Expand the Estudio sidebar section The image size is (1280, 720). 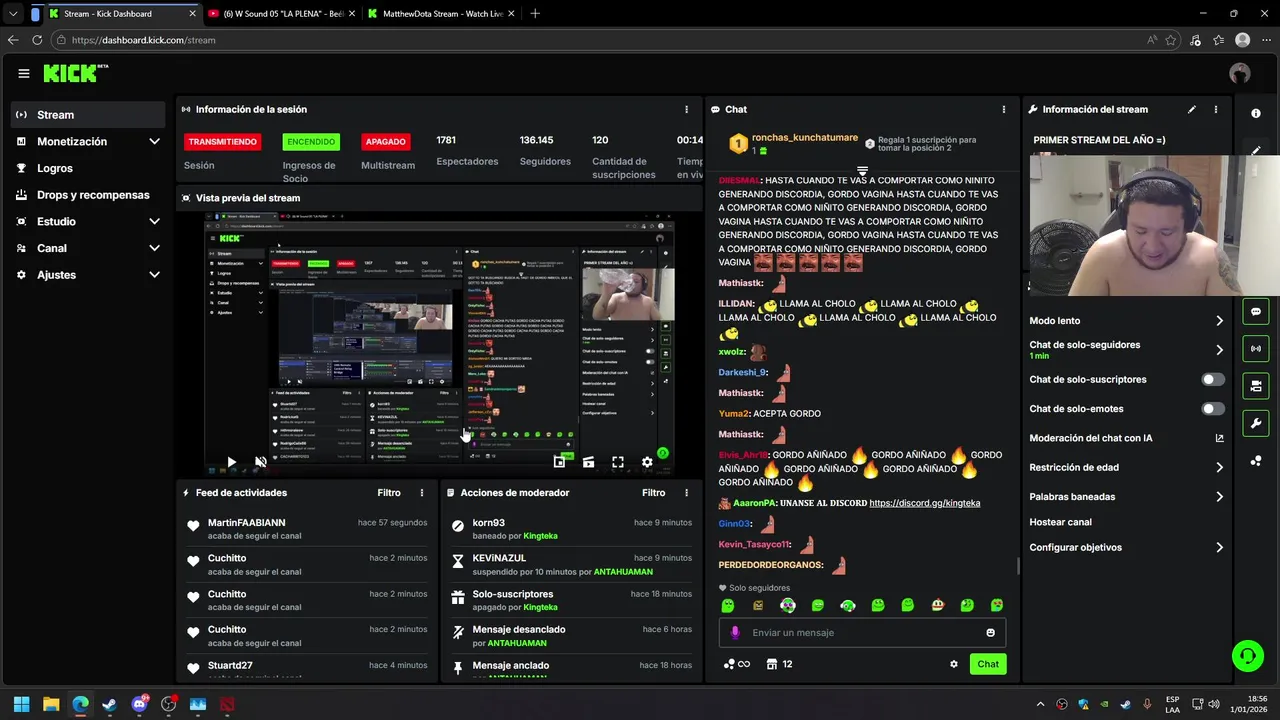coord(154,222)
